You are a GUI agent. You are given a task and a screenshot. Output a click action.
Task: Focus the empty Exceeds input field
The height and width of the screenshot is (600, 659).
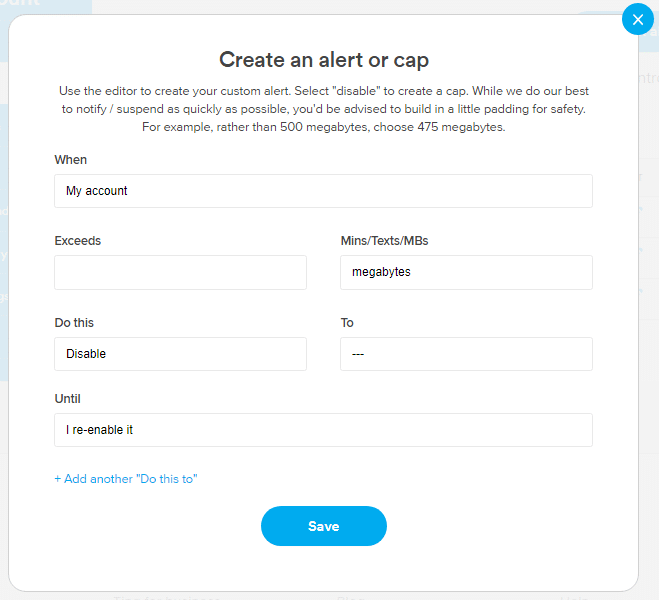[x=180, y=272]
